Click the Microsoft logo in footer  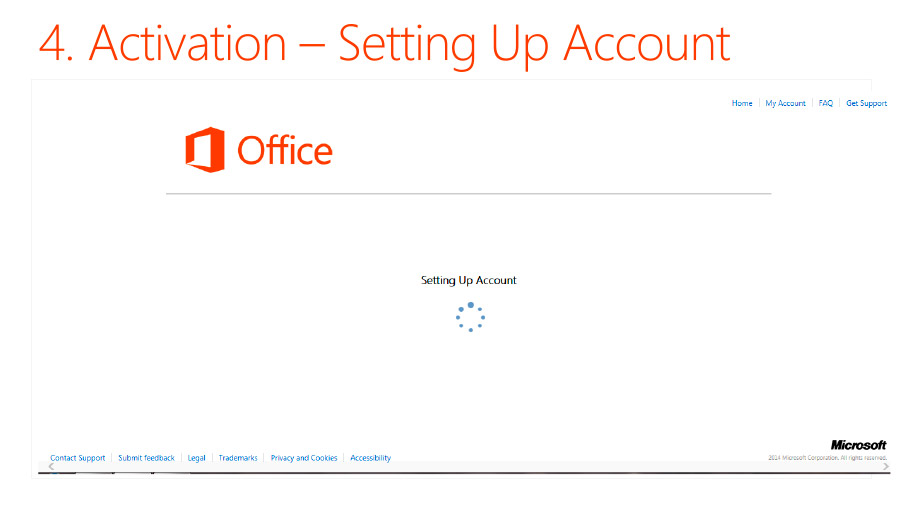click(x=858, y=445)
